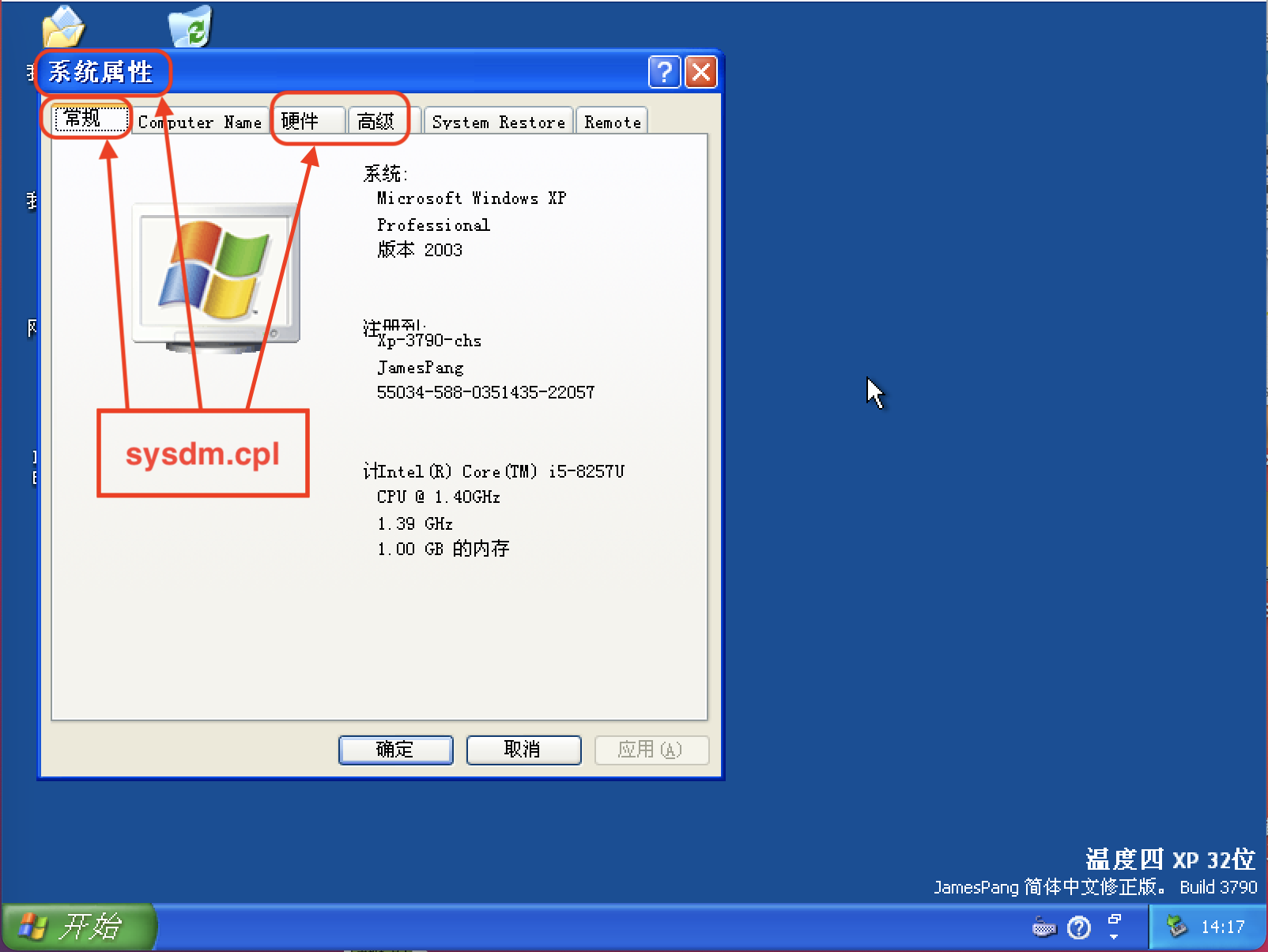
Task: Click the product ID 55034-588-0351435-22057
Action: pyautogui.click(x=485, y=392)
